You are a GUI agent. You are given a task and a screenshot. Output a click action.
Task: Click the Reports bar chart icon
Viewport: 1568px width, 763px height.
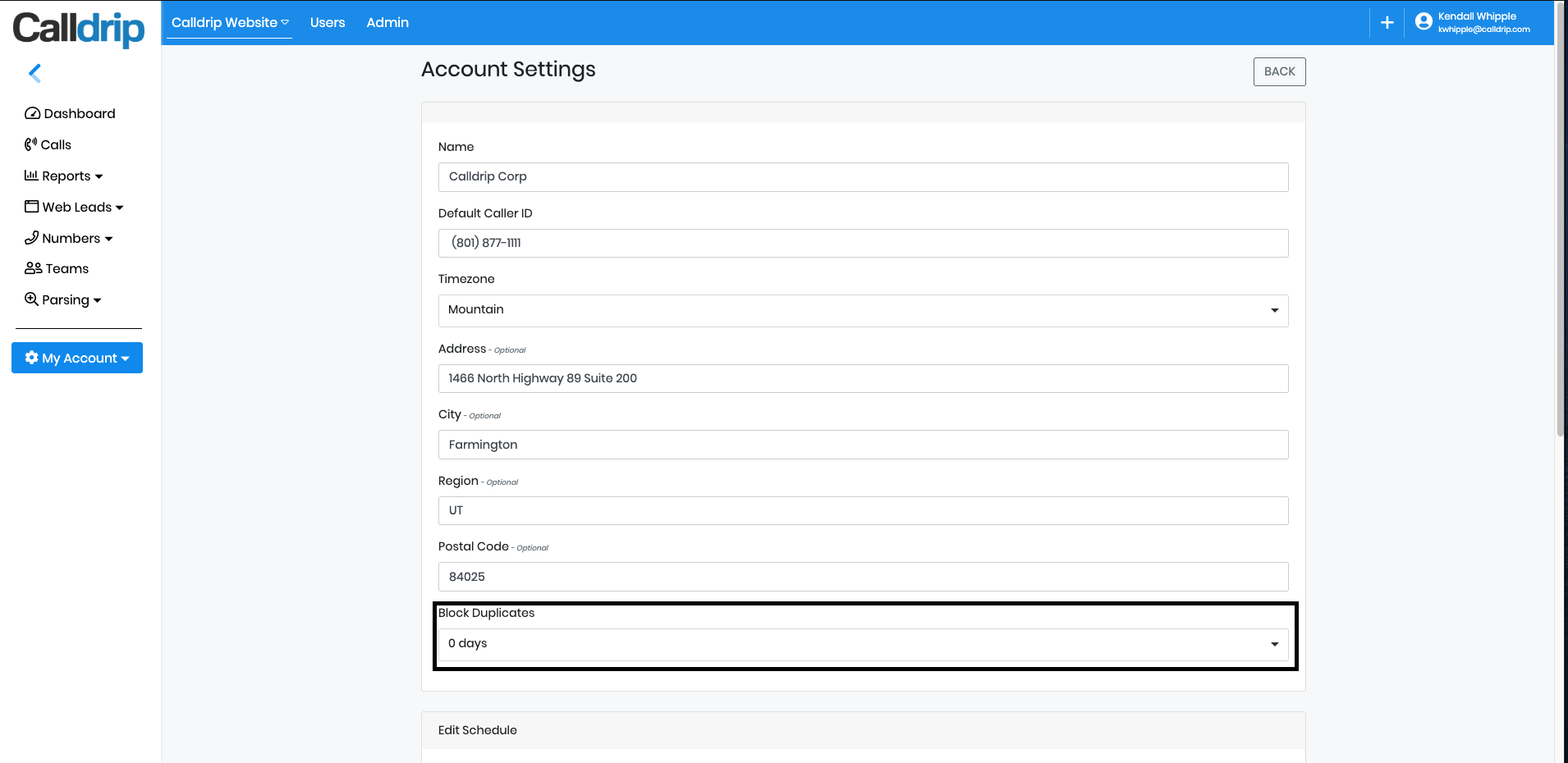click(x=31, y=175)
